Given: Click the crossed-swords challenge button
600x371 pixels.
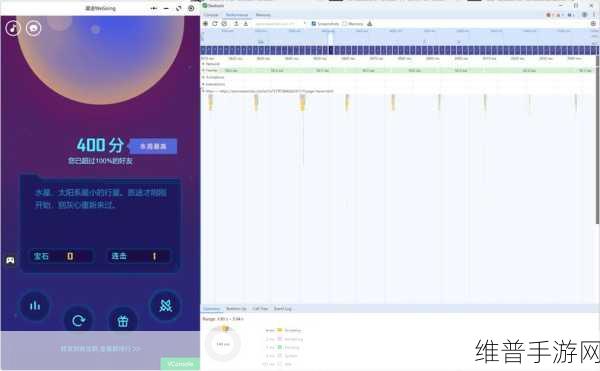Looking at the screenshot, I should 166,305.
